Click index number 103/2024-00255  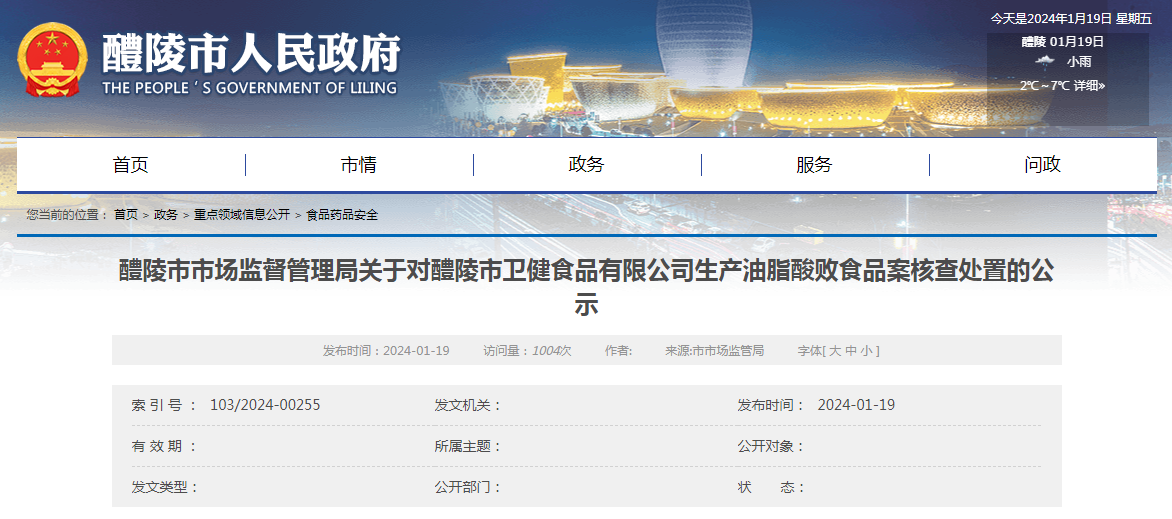pyautogui.click(x=265, y=405)
